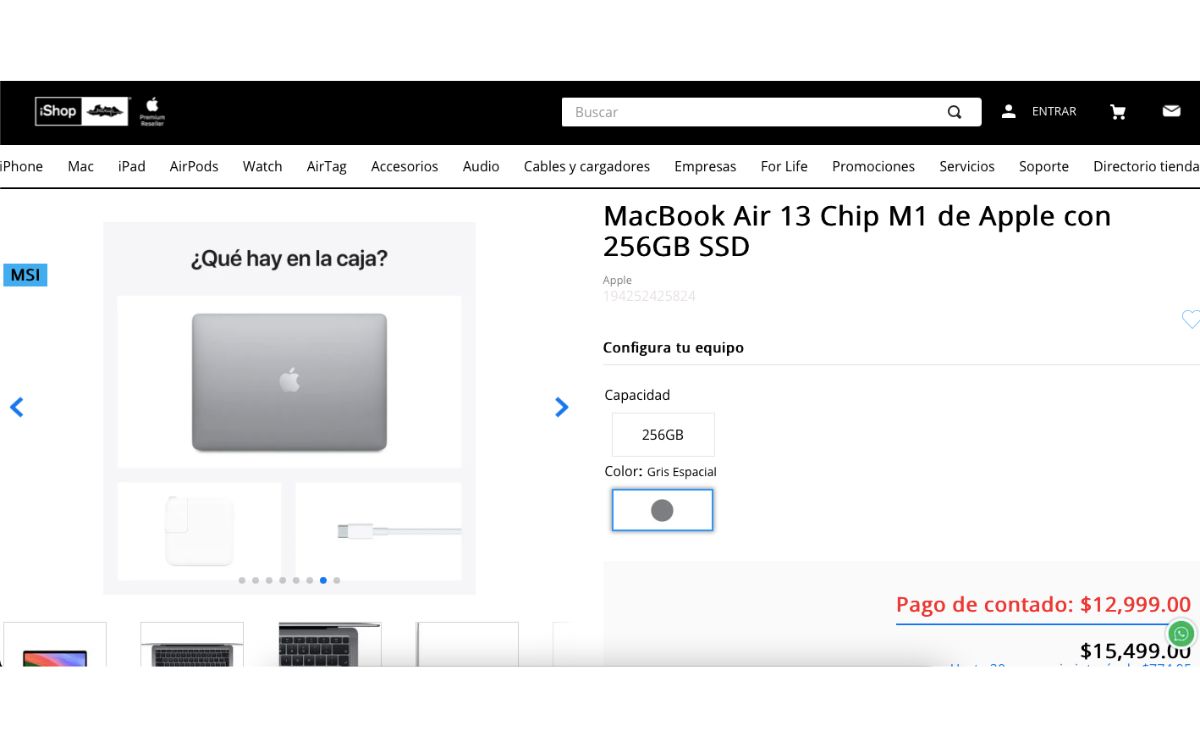Click the search magnifier icon
The width and height of the screenshot is (1200, 747).
(x=954, y=112)
